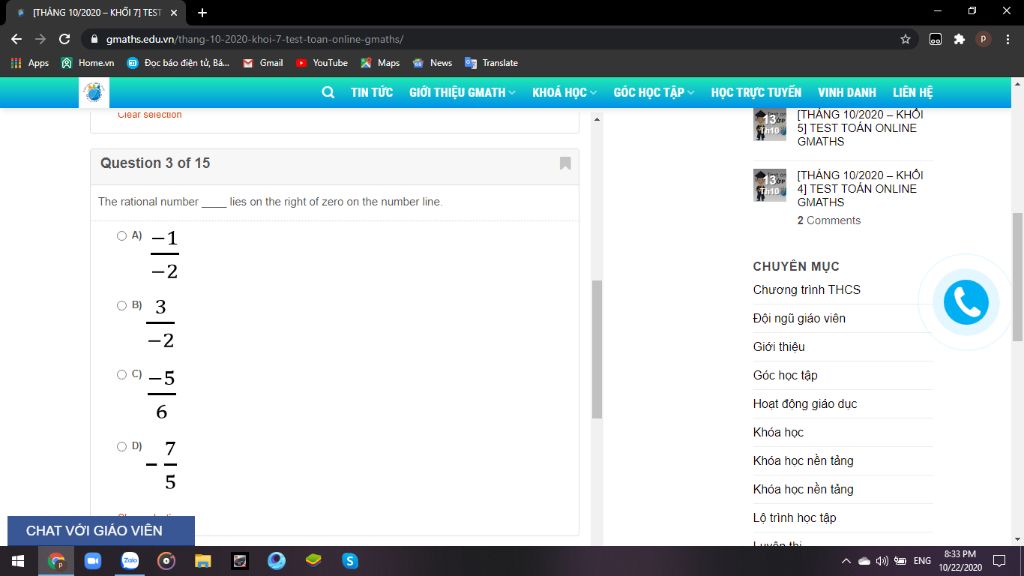Open the Chrome three-dot menu
Viewport: 1024px width, 576px height.
(x=1008, y=39)
